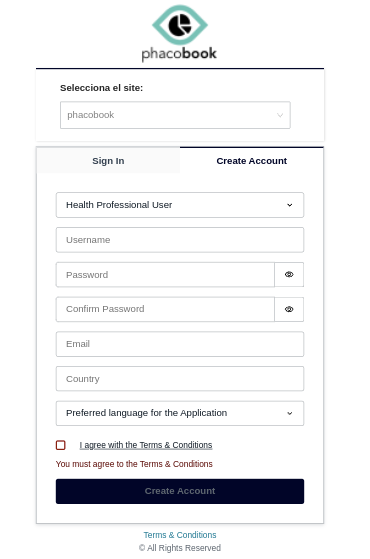Focus the Username input field
Screen dimensions: 370x559
pyautogui.click(x=180, y=240)
